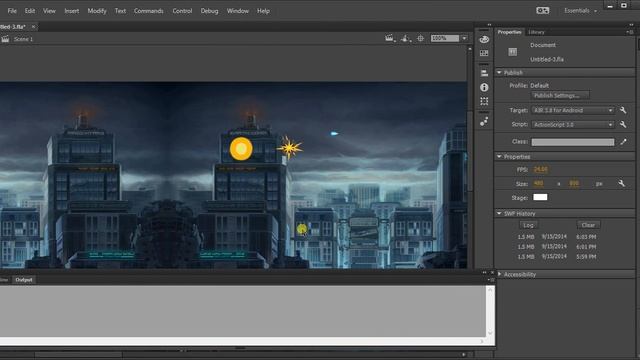Viewport: 640px width, 360px height.
Task: Click the workspace sync icon beside Essentials
Action: [542, 11]
